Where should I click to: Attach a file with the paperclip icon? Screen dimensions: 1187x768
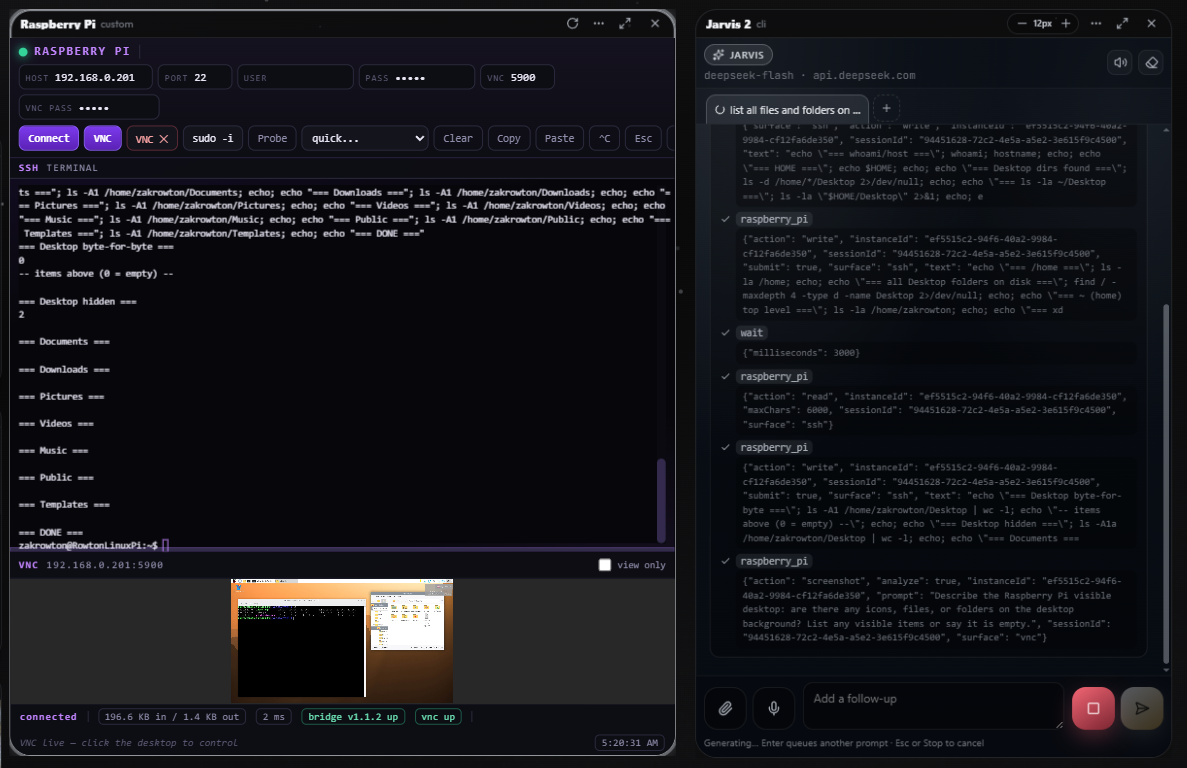725,708
